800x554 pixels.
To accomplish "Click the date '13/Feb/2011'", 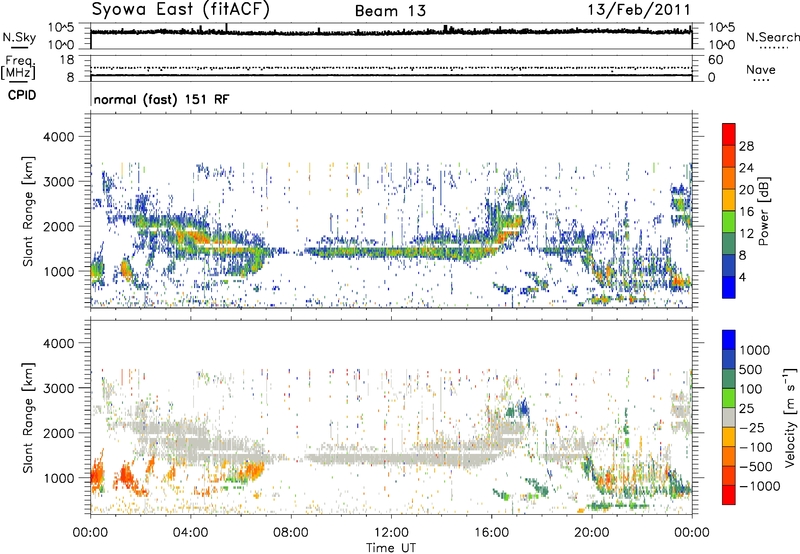I will click(639, 10).
